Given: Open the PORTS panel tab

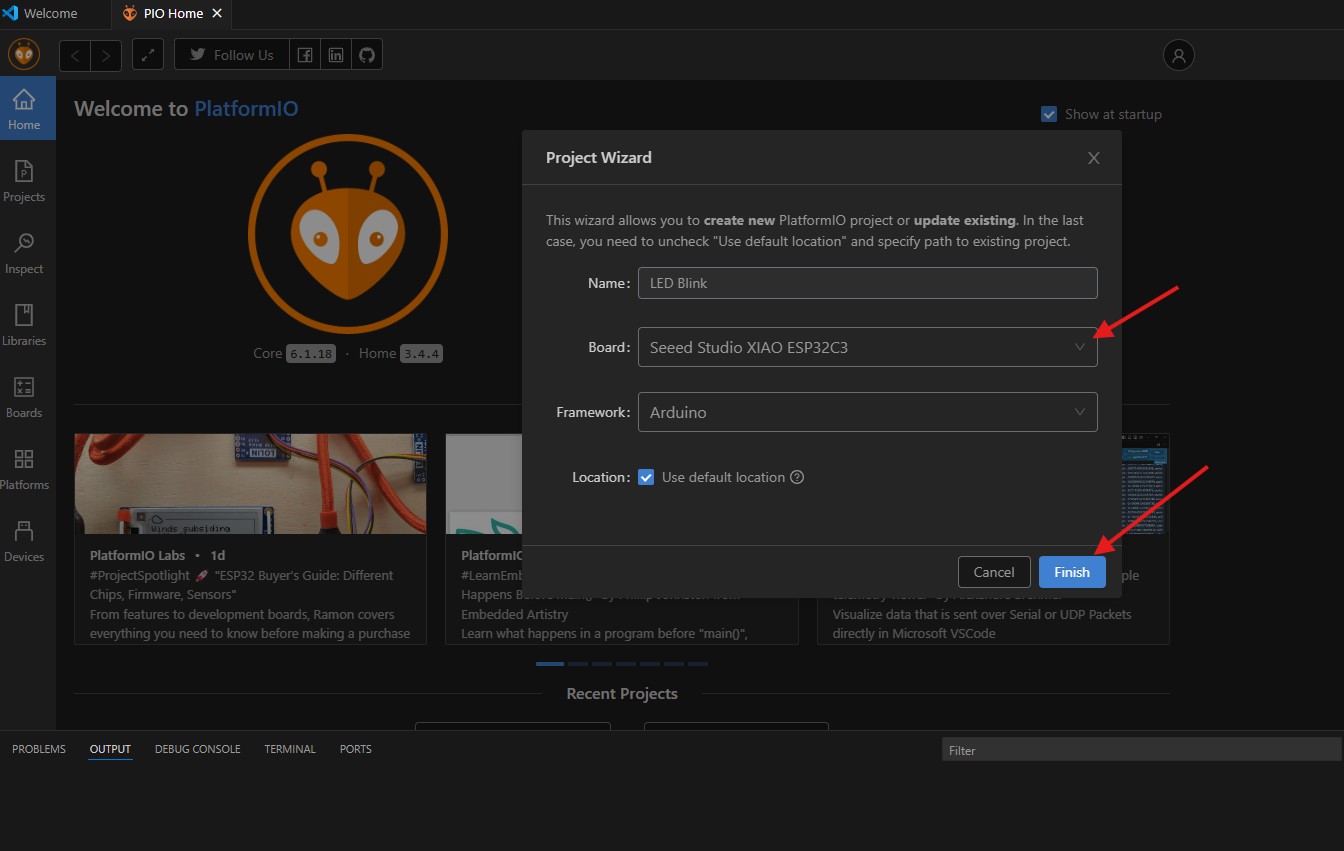Looking at the screenshot, I should coord(356,749).
